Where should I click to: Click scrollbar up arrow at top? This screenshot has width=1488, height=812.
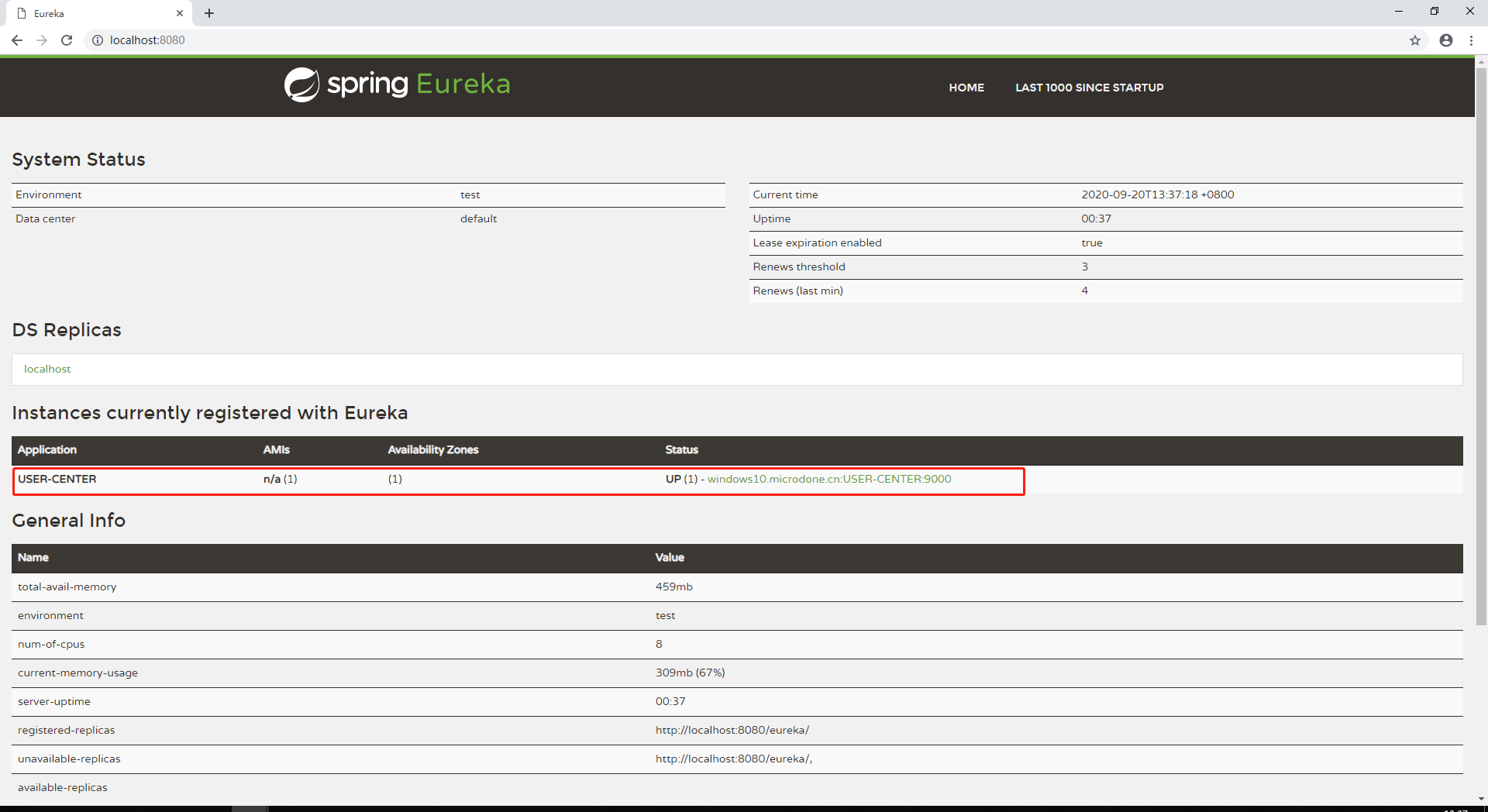(1481, 61)
